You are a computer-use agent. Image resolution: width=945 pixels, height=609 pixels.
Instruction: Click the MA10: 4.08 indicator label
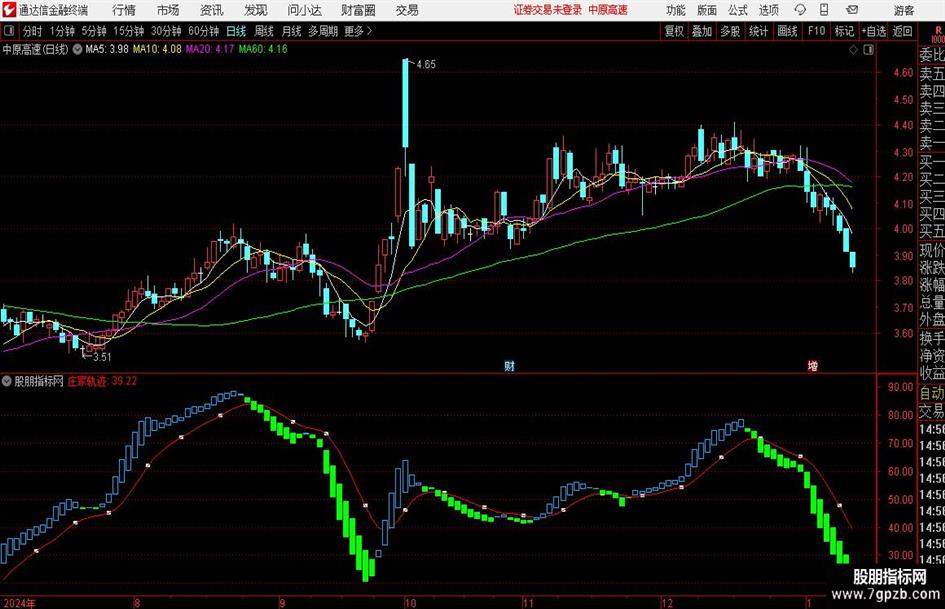point(157,49)
